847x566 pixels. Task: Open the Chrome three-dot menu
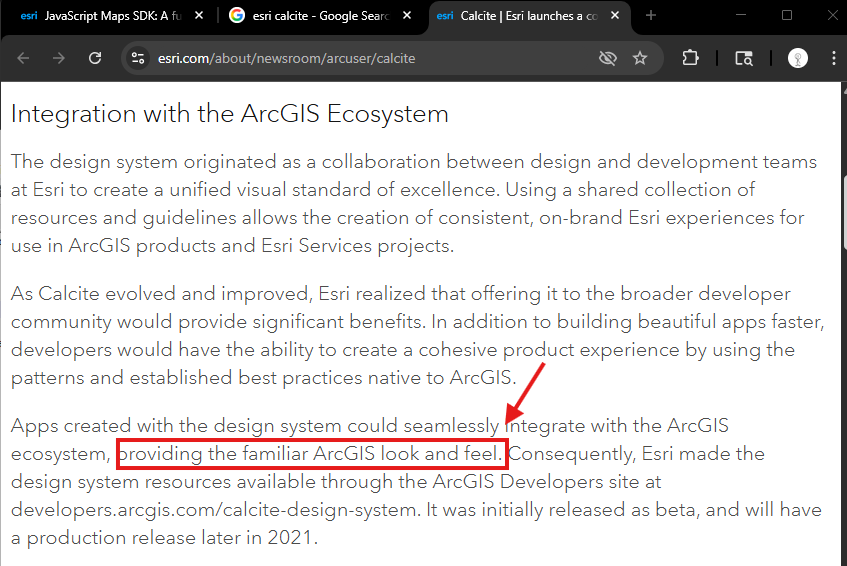coord(833,58)
